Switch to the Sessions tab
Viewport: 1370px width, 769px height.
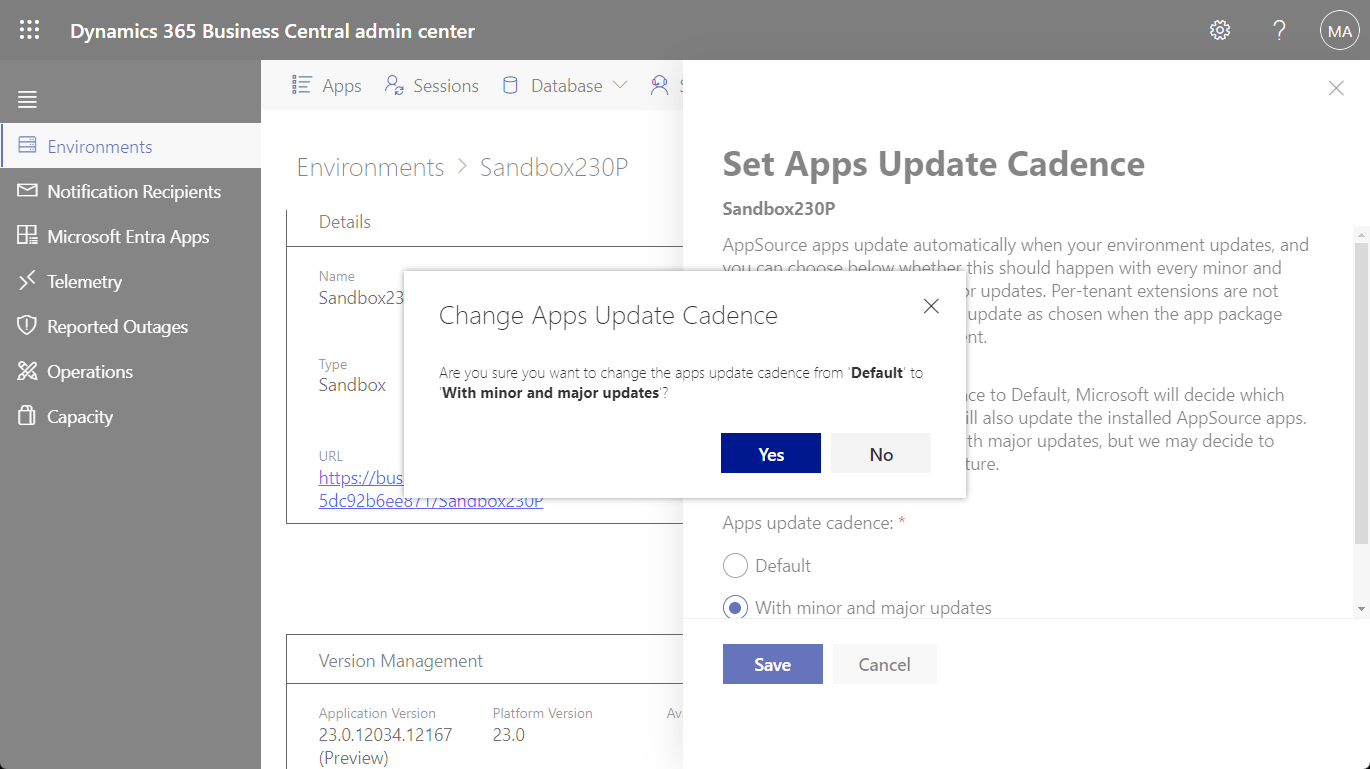[x=431, y=86]
